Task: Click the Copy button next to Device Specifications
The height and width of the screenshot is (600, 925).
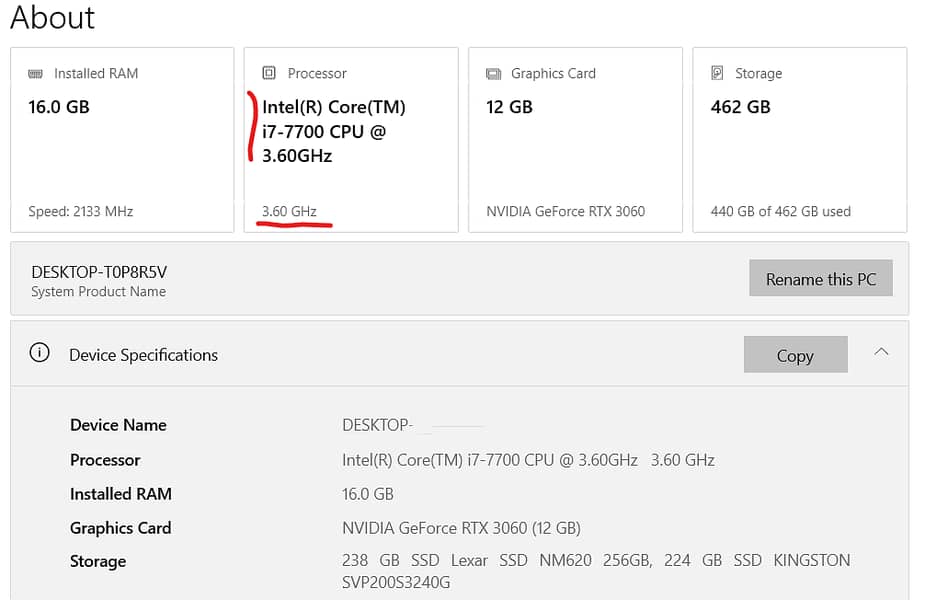Action: pos(795,355)
